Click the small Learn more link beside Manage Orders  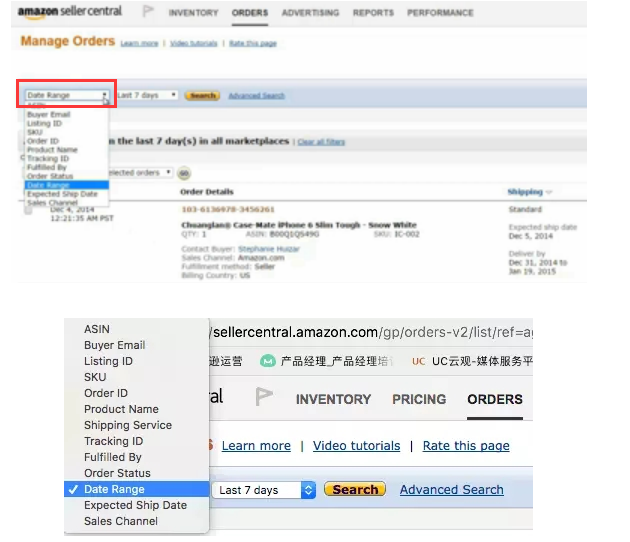pos(139,43)
